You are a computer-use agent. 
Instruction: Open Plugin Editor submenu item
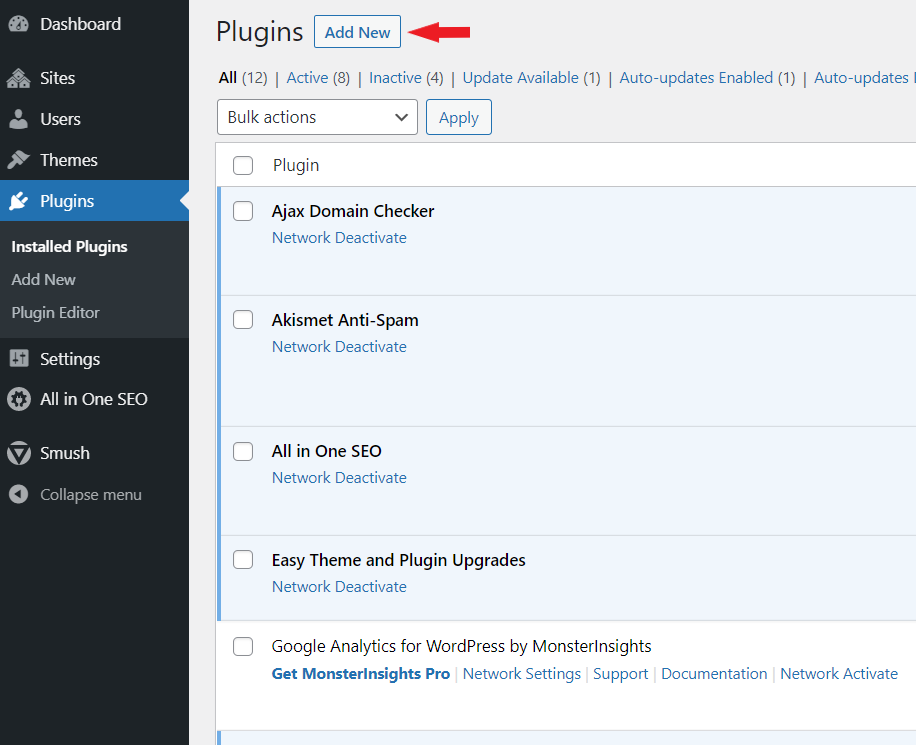[55, 313]
